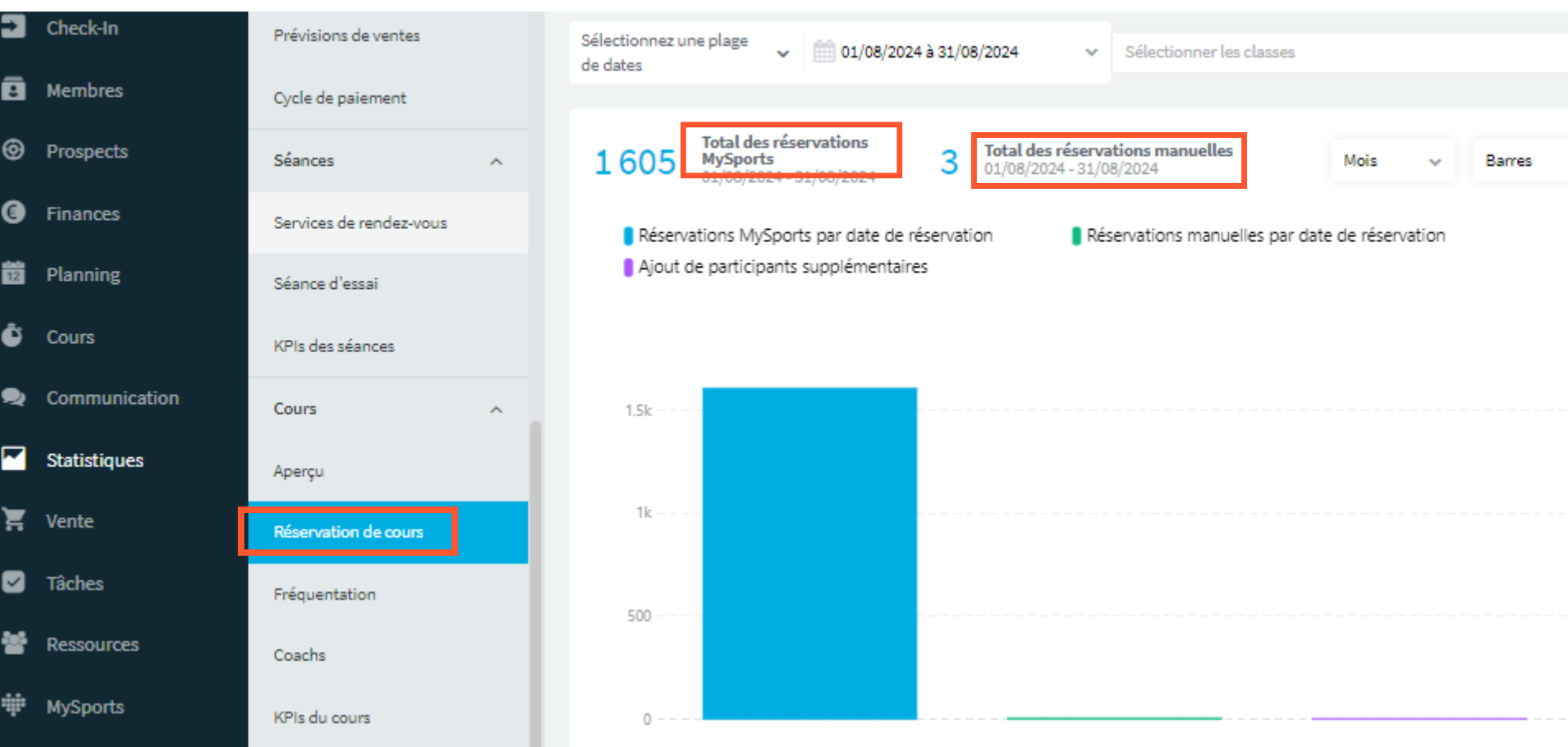Toggle Ajout de participants supplémentaires legend
Image resolution: width=1568 pixels, height=747 pixels.
click(775, 267)
